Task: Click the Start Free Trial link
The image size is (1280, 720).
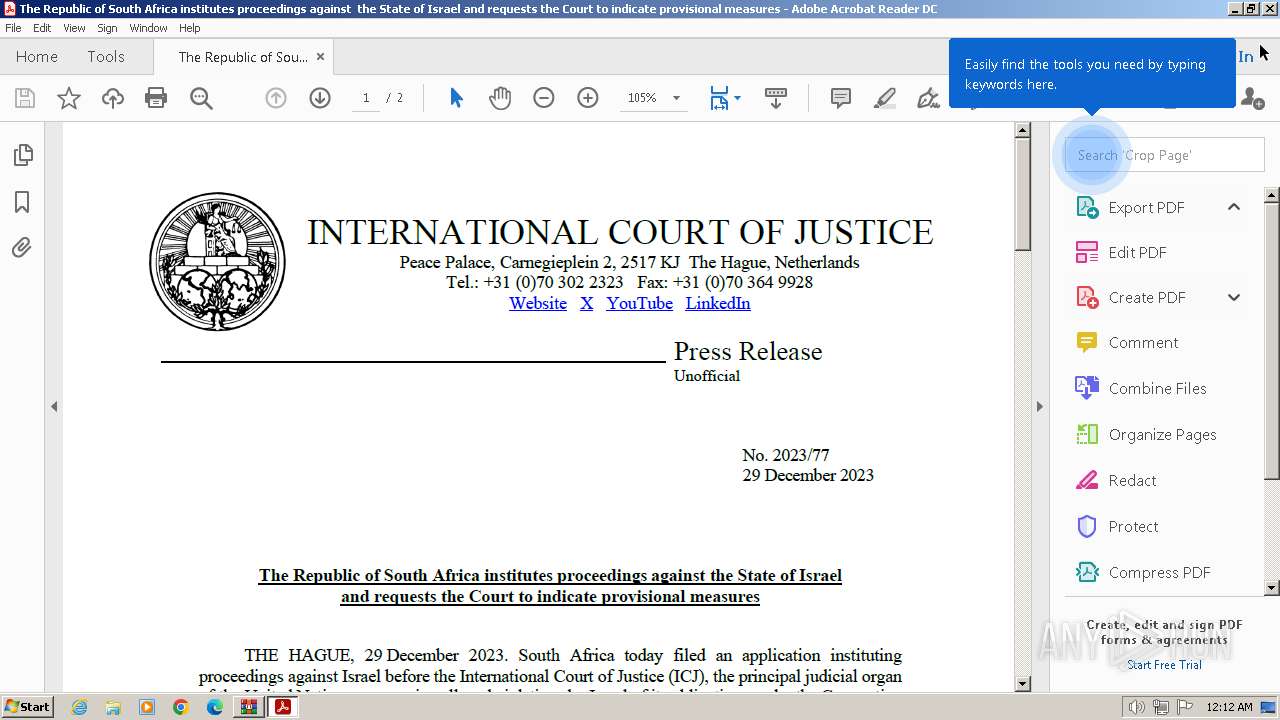Action: 1164,665
